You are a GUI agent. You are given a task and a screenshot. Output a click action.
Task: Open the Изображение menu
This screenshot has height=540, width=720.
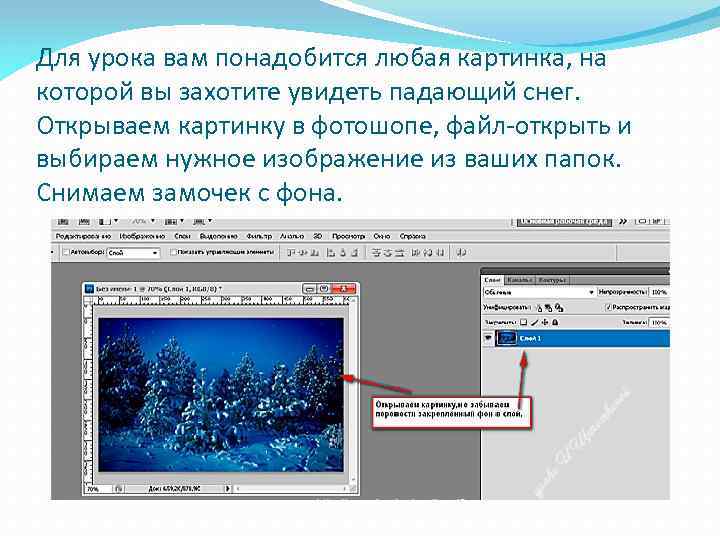click(142, 236)
